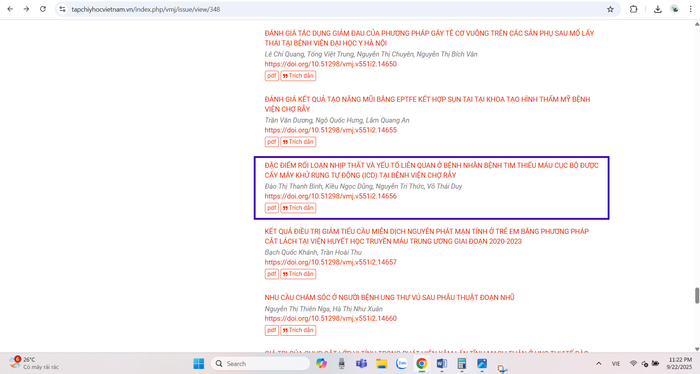Open Calculator from the taskbar
Screen dimensions: 700x374
[462, 364]
